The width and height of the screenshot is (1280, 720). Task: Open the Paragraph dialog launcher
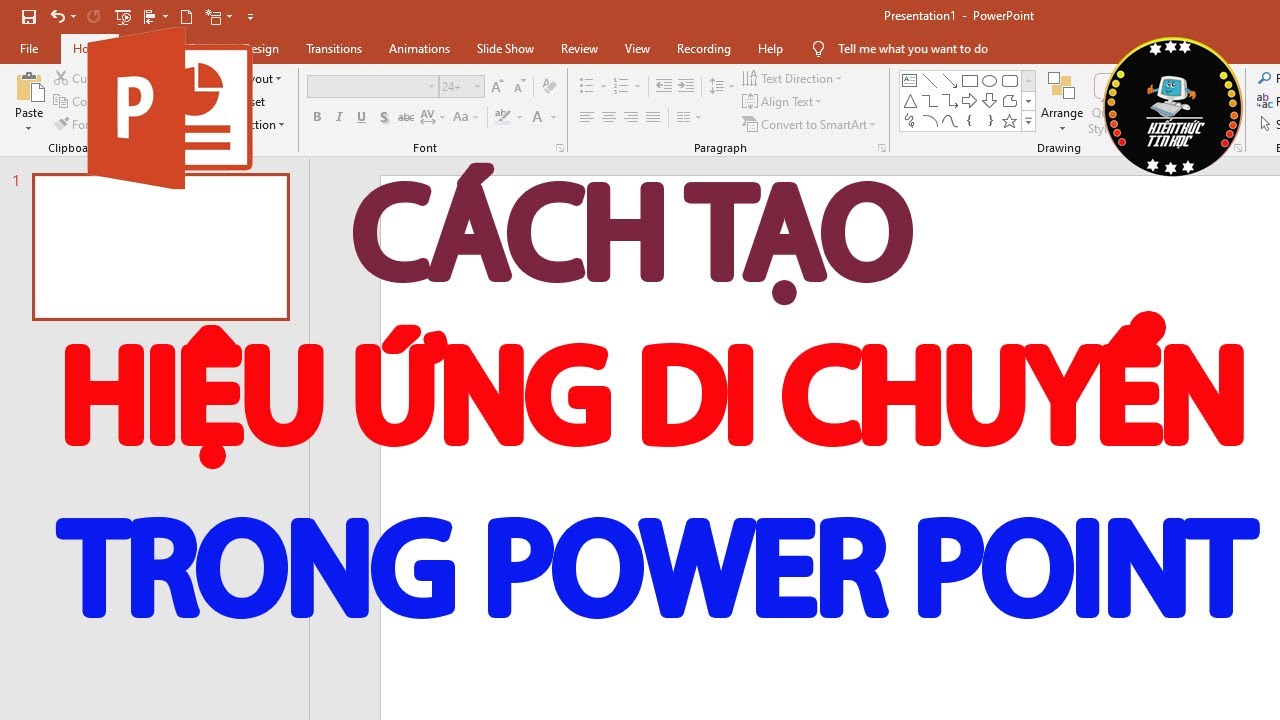pos(881,148)
